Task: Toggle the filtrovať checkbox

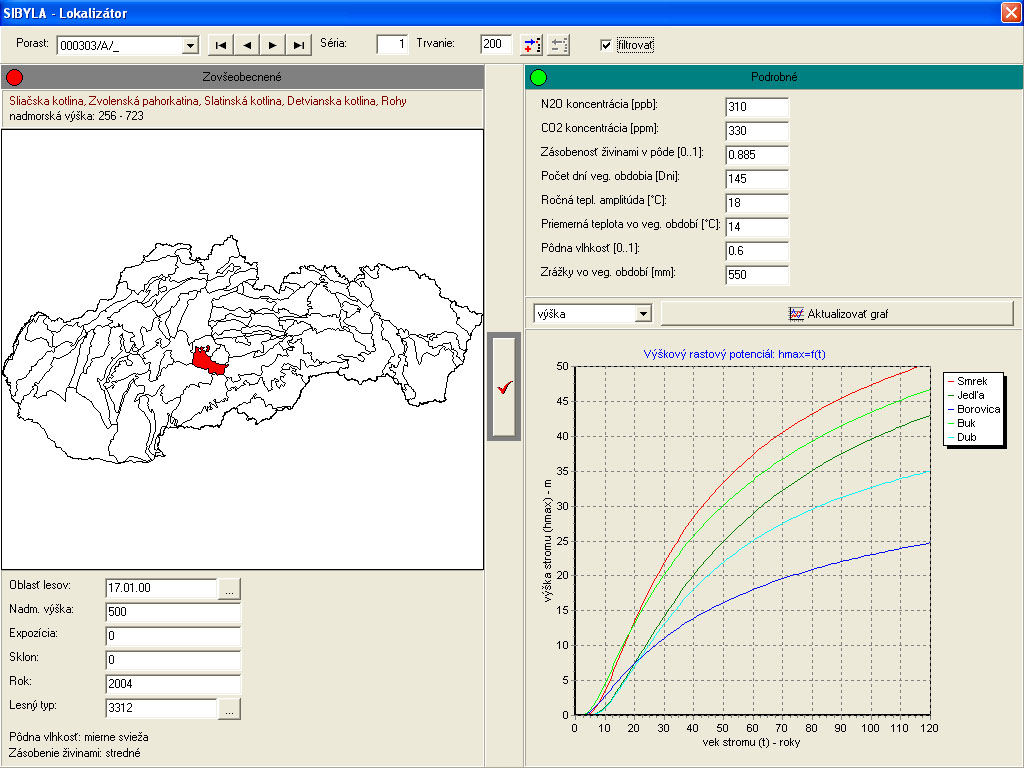Action: 606,45
